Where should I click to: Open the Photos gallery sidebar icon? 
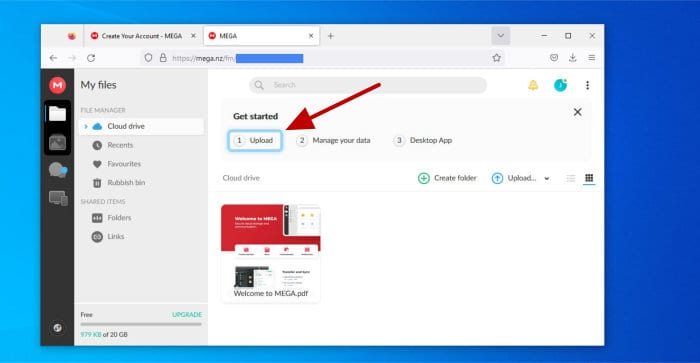(x=58, y=143)
